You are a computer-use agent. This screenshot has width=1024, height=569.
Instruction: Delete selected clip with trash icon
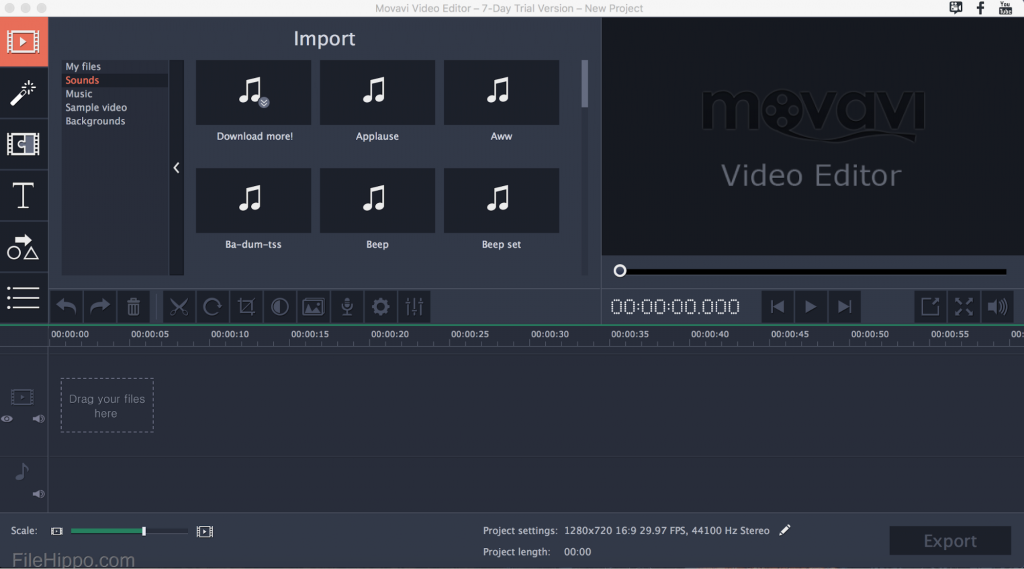[x=133, y=306]
